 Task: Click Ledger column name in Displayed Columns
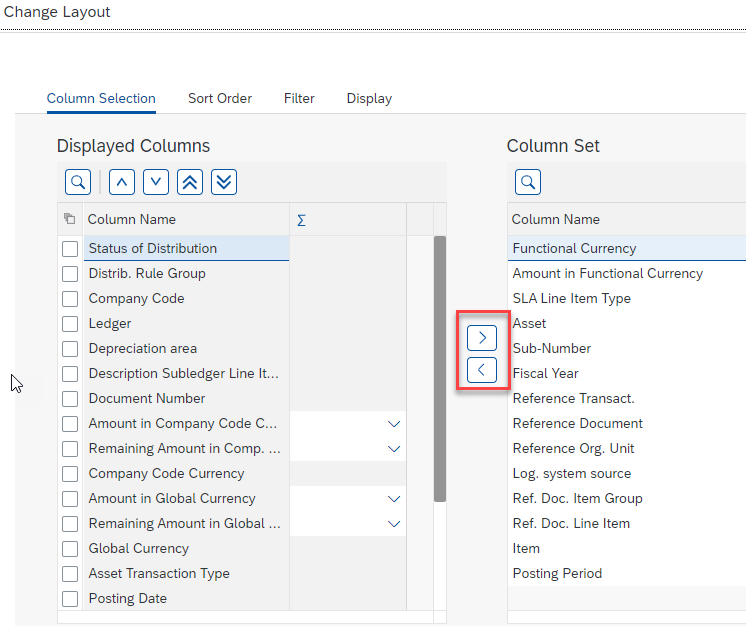coord(110,323)
